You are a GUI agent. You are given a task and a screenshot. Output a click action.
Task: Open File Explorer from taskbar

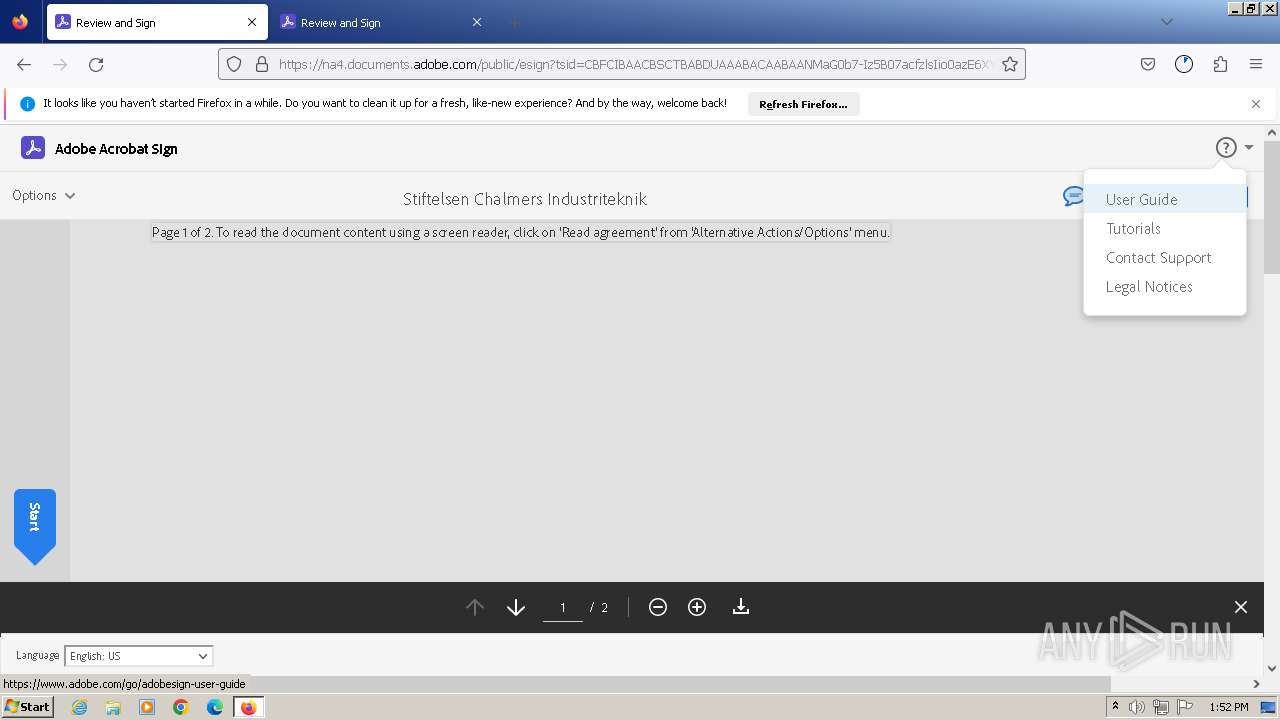tap(113, 707)
